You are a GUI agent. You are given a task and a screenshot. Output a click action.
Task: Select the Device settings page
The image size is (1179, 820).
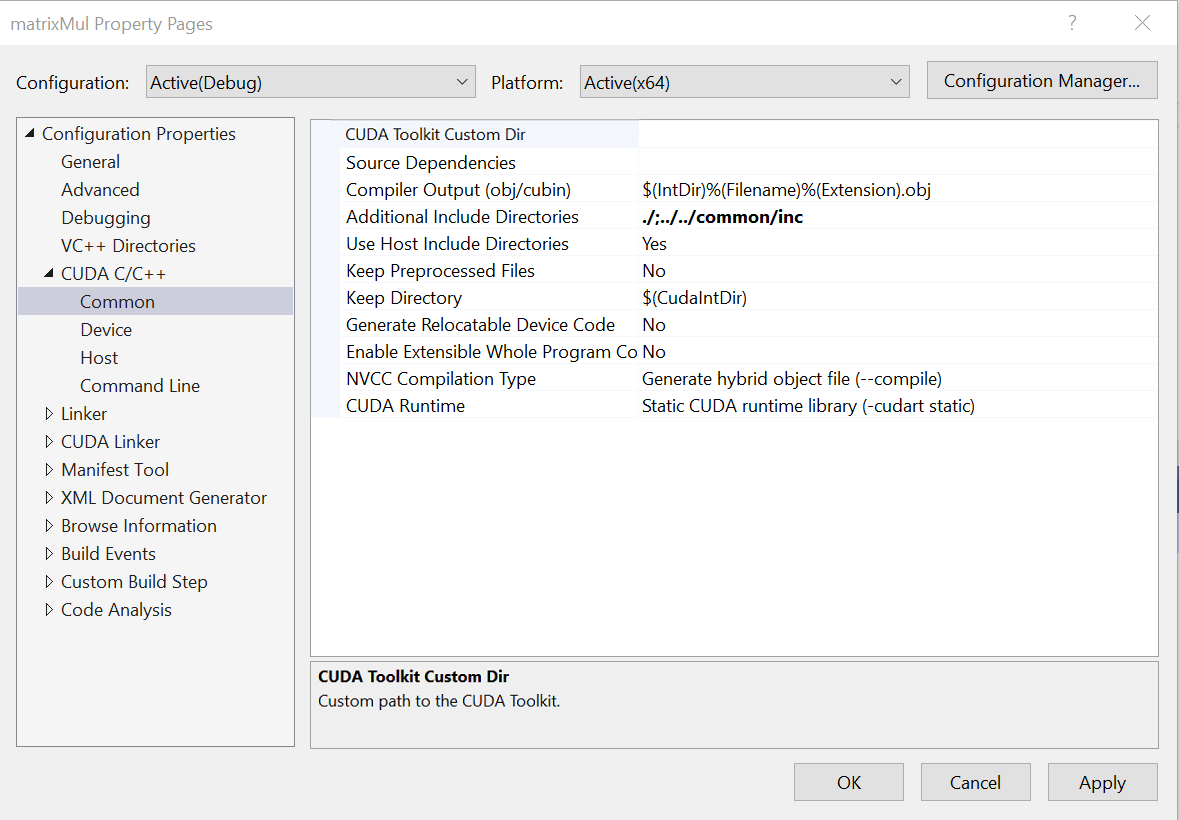point(105,329)
